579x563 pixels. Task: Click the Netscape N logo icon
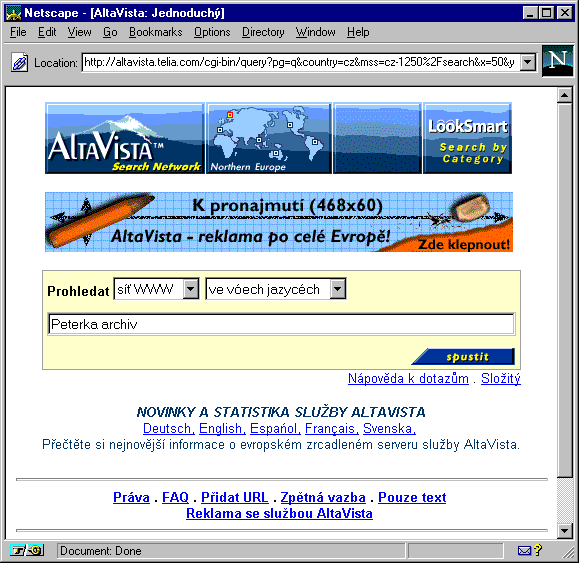click(557, 61)
